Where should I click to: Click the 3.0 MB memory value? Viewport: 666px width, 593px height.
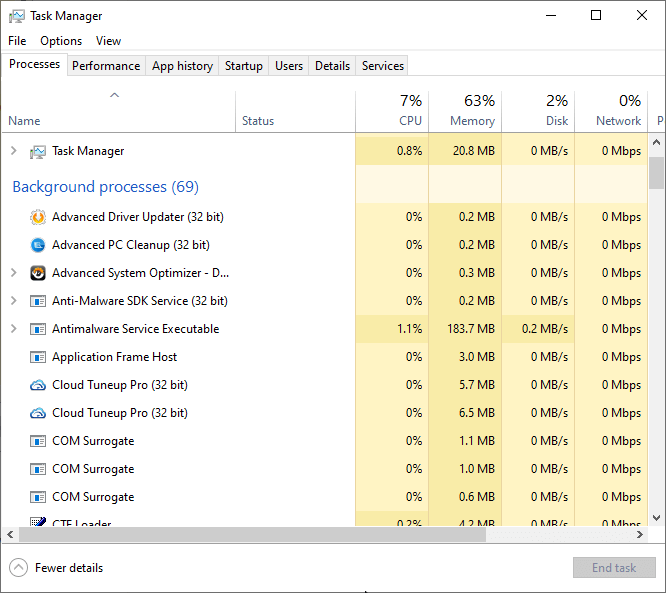click(x=477, y=357)
